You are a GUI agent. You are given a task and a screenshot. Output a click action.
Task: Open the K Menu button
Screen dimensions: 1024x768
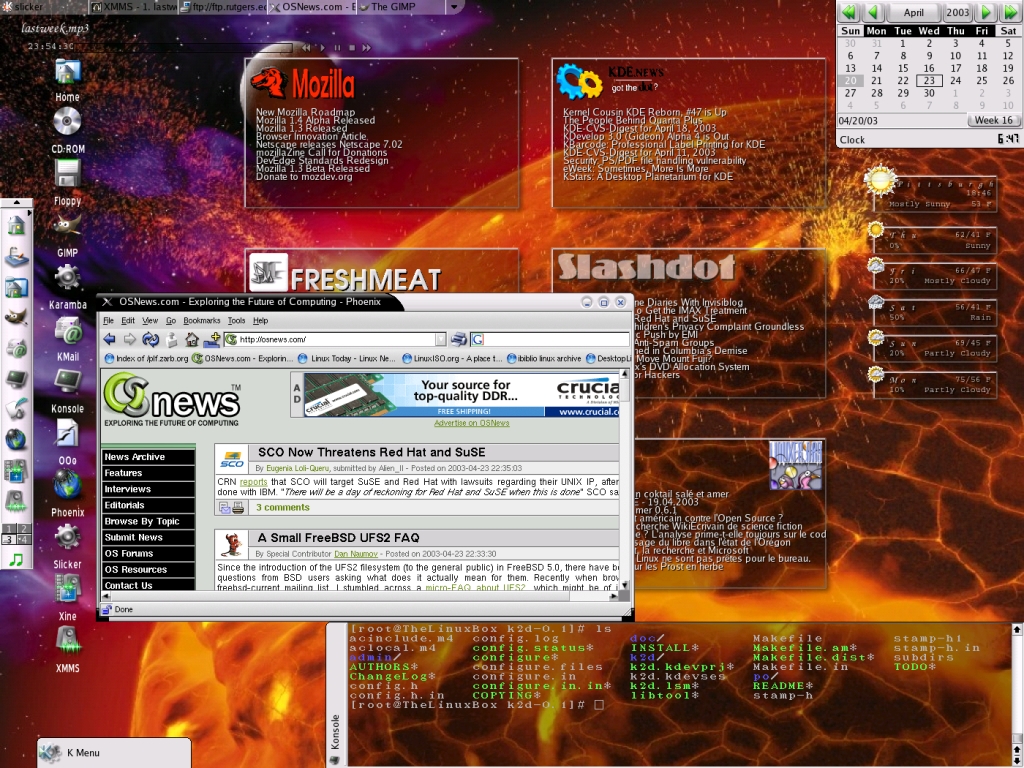coord(114,752)
